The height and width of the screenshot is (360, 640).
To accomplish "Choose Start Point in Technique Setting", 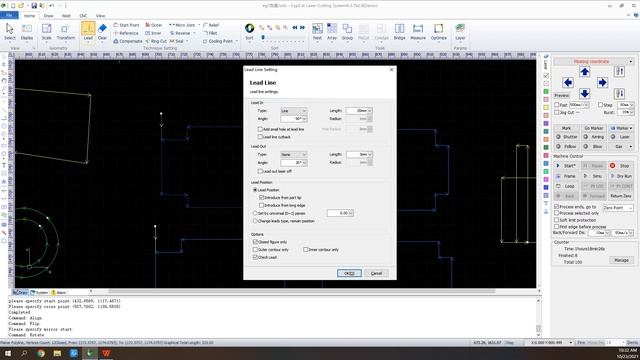I will pyautogui.click(x=126, y=25).
